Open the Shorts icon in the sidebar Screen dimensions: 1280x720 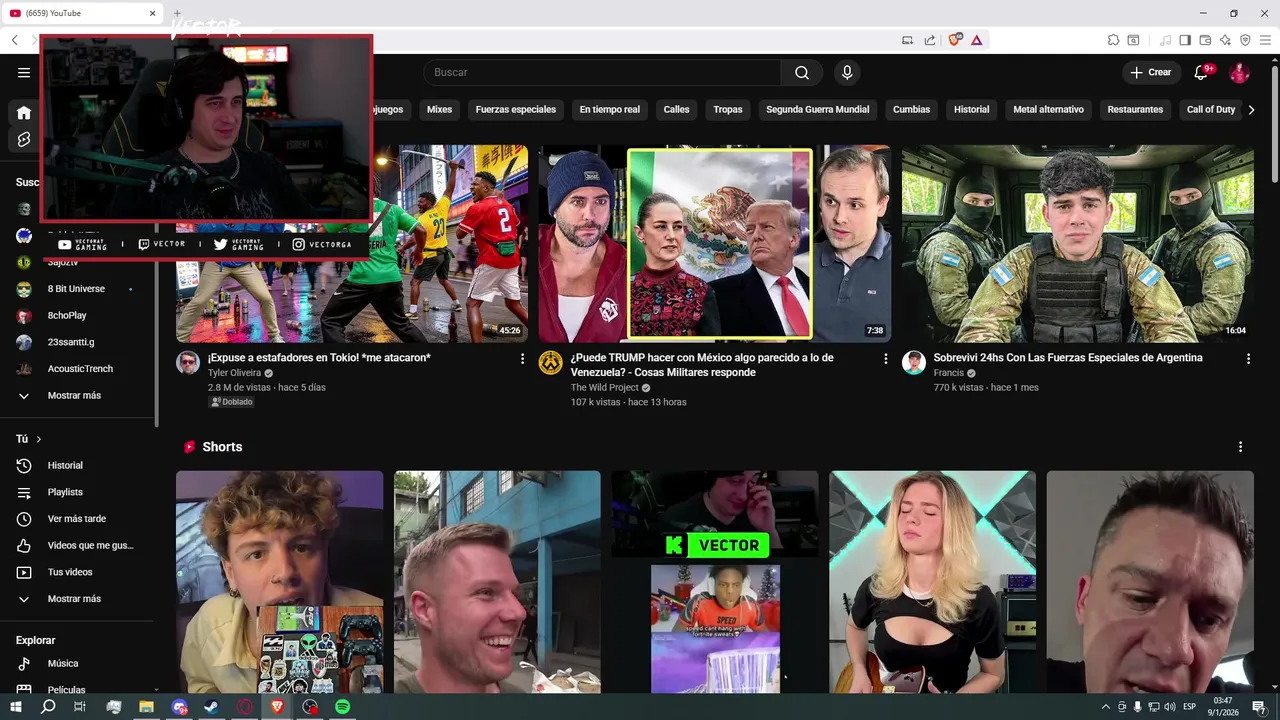pyautogui.click(x=24, y=140)
